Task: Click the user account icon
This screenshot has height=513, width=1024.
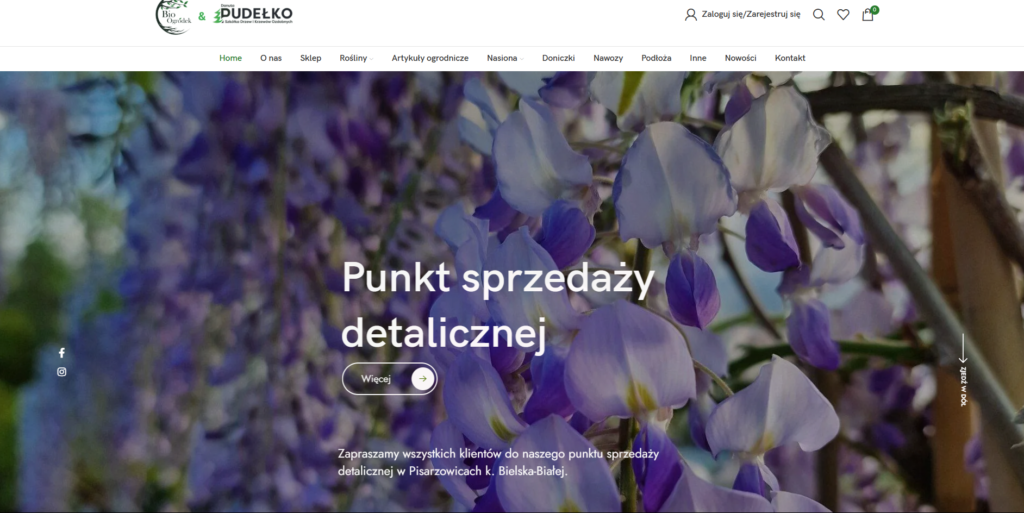Action: point(690,14)
